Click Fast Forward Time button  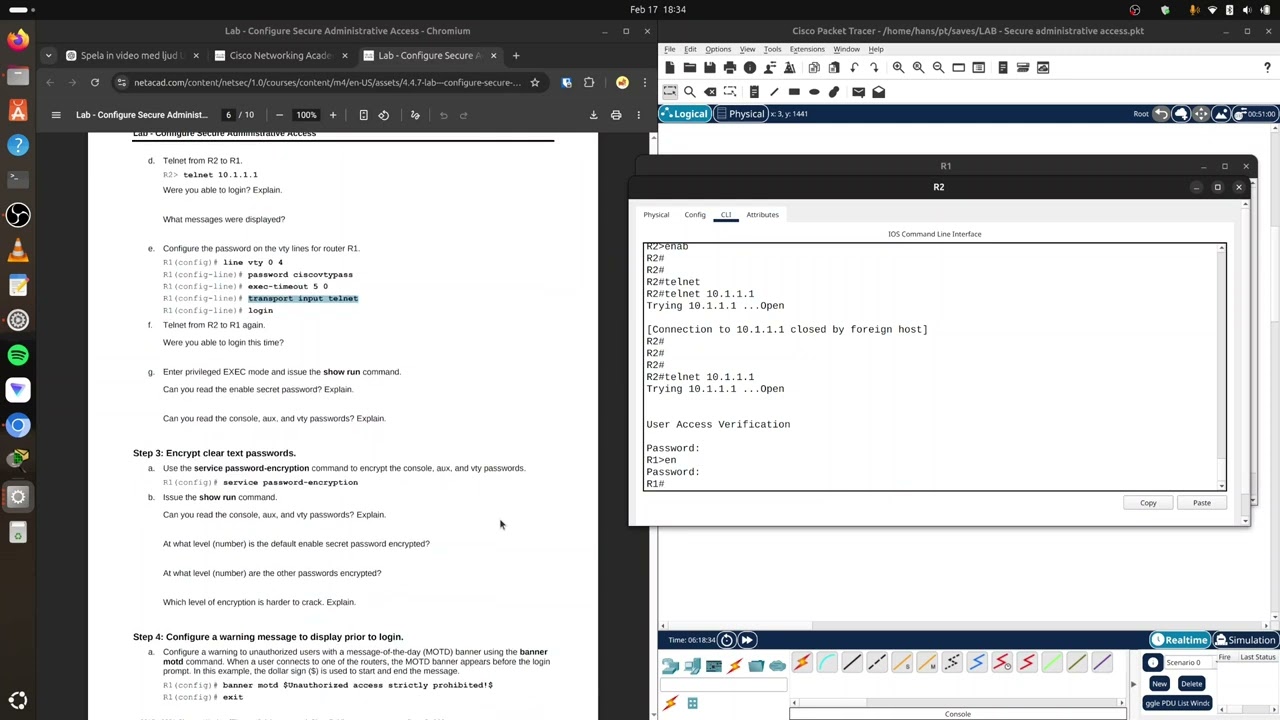click(747, 640)
